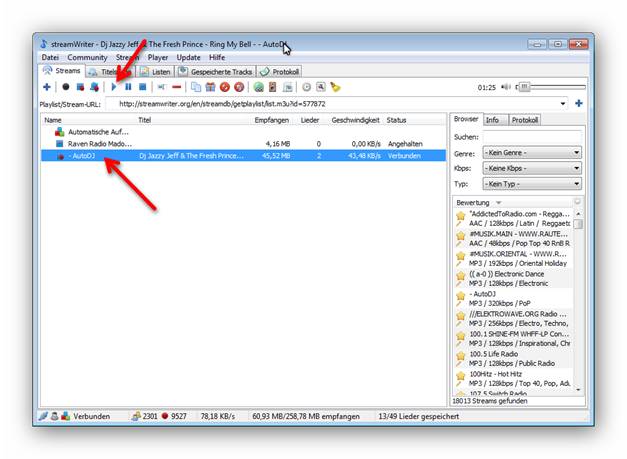Image resolution: width=627 pixels, height=459 pixels.
Task: Sort by the Empfangen column header
Action: [272, 120]
